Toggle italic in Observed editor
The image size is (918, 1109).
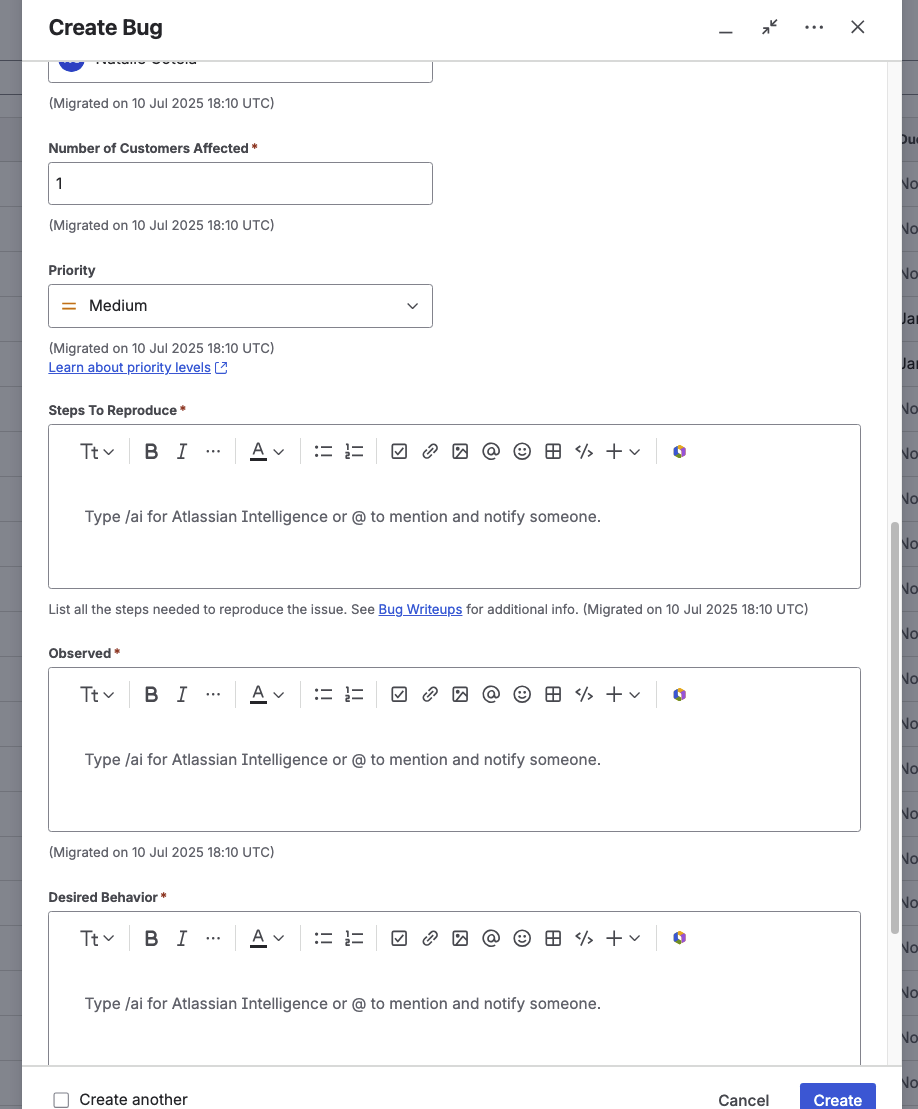[182, 695]
